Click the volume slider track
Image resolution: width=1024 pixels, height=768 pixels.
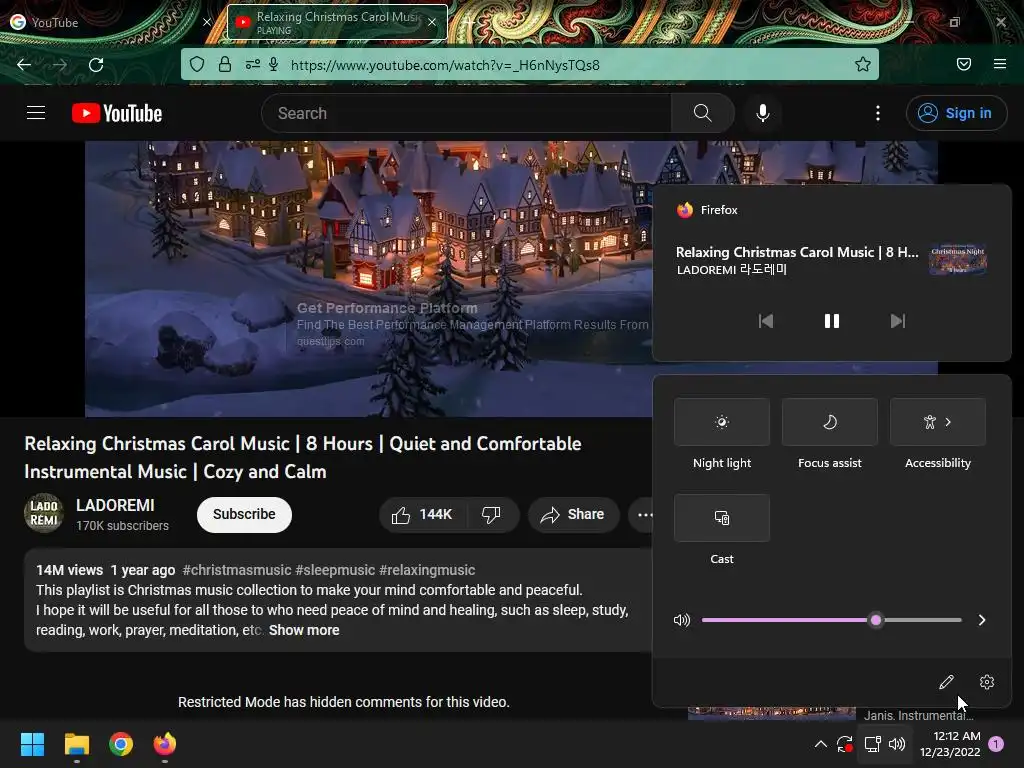coord(831,620)
